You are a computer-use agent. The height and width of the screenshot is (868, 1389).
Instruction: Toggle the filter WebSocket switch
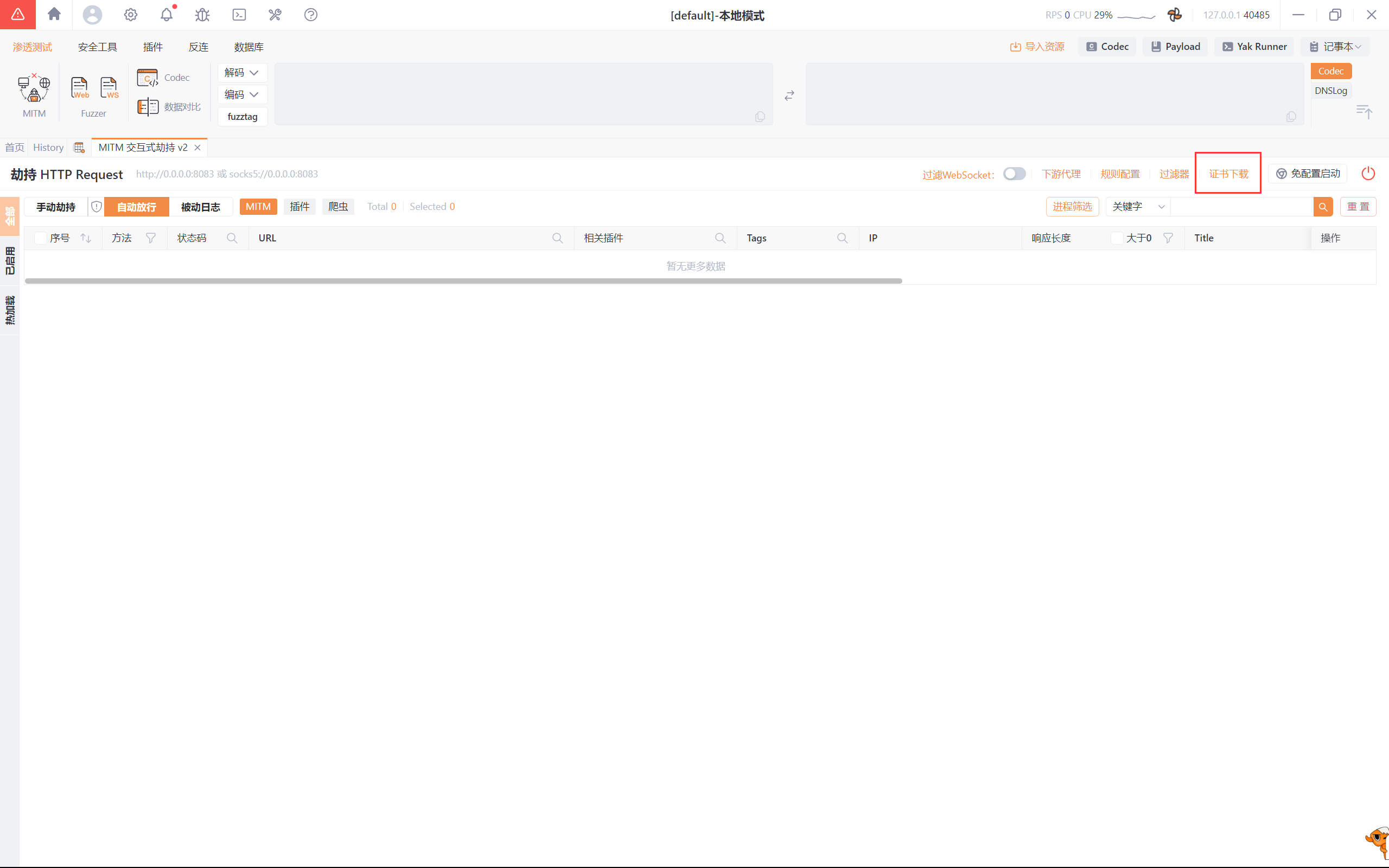[1014, 174]
